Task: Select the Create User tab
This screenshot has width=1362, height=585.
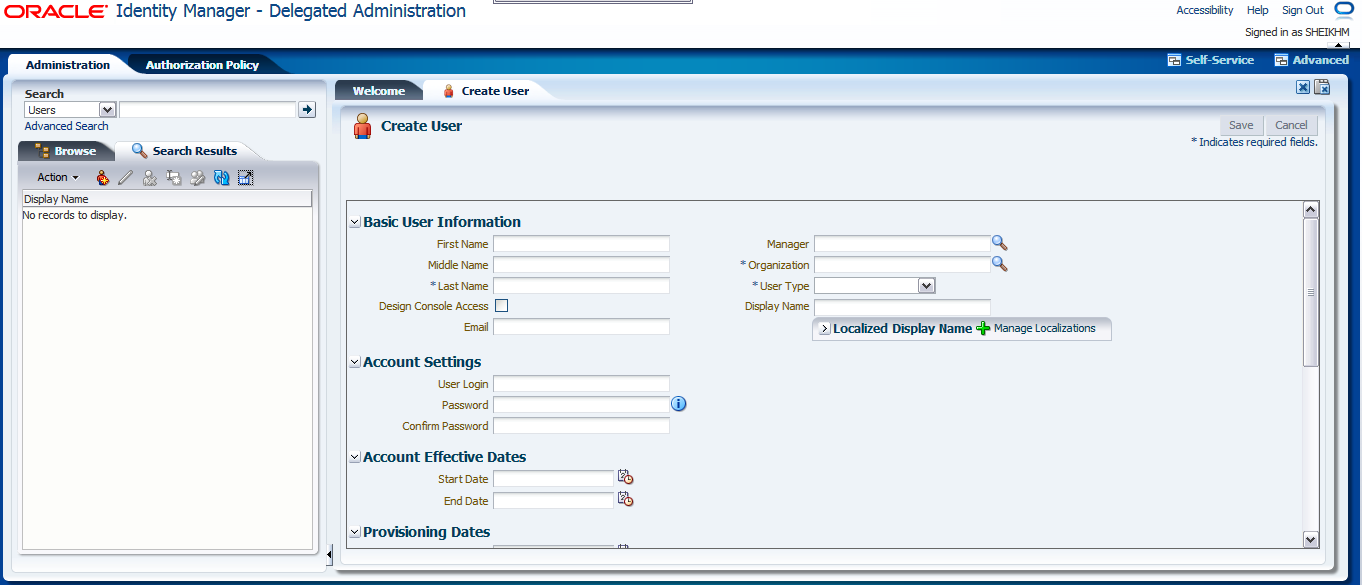Action: pyautogui.click(x=486, y=91)
